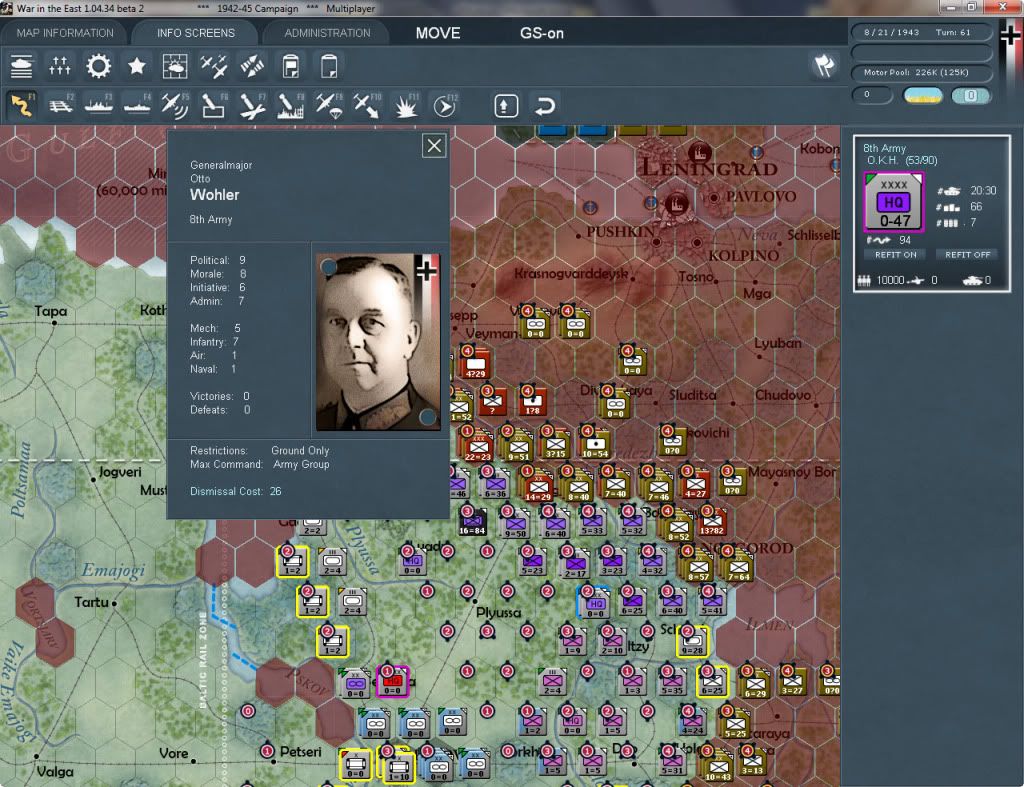The height and width of the screenshot is (787, 1024).
Task: Open the production gear icon
Action: coord(99,66)
